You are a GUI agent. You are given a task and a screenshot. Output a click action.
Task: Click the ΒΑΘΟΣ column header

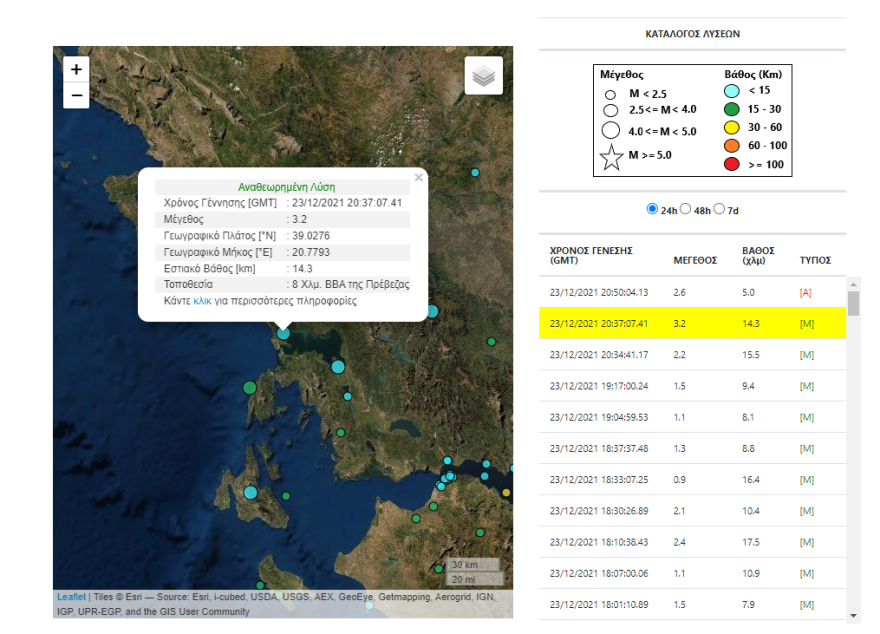coord(758,255)
